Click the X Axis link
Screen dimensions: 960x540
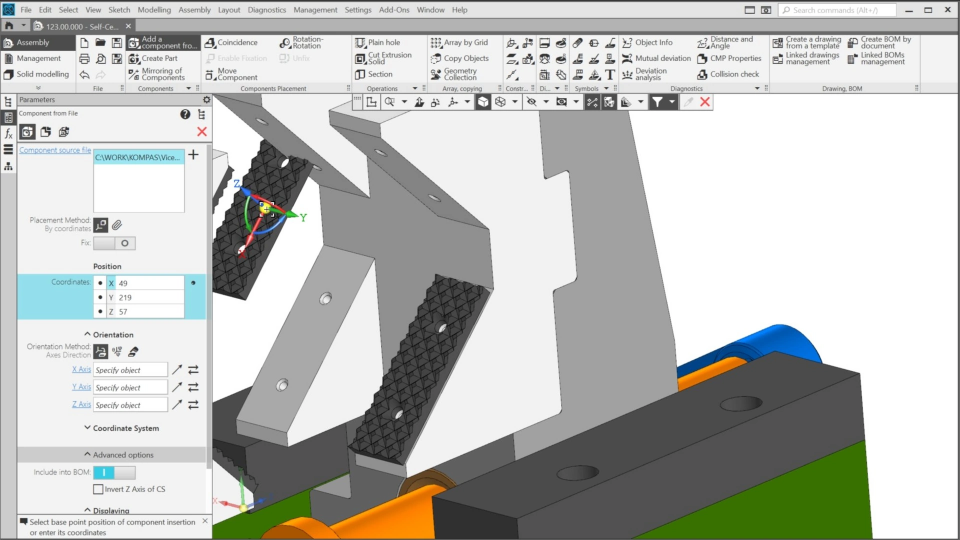click(81, 370)
